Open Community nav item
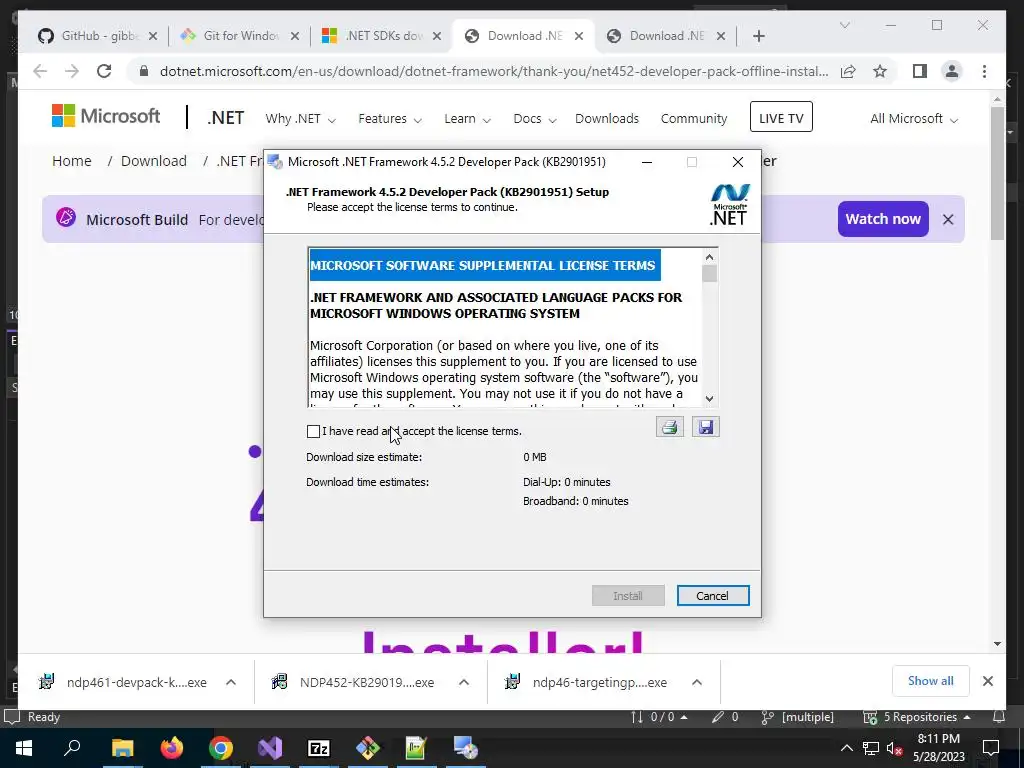The image size is (1024, 768). [694, 119]
